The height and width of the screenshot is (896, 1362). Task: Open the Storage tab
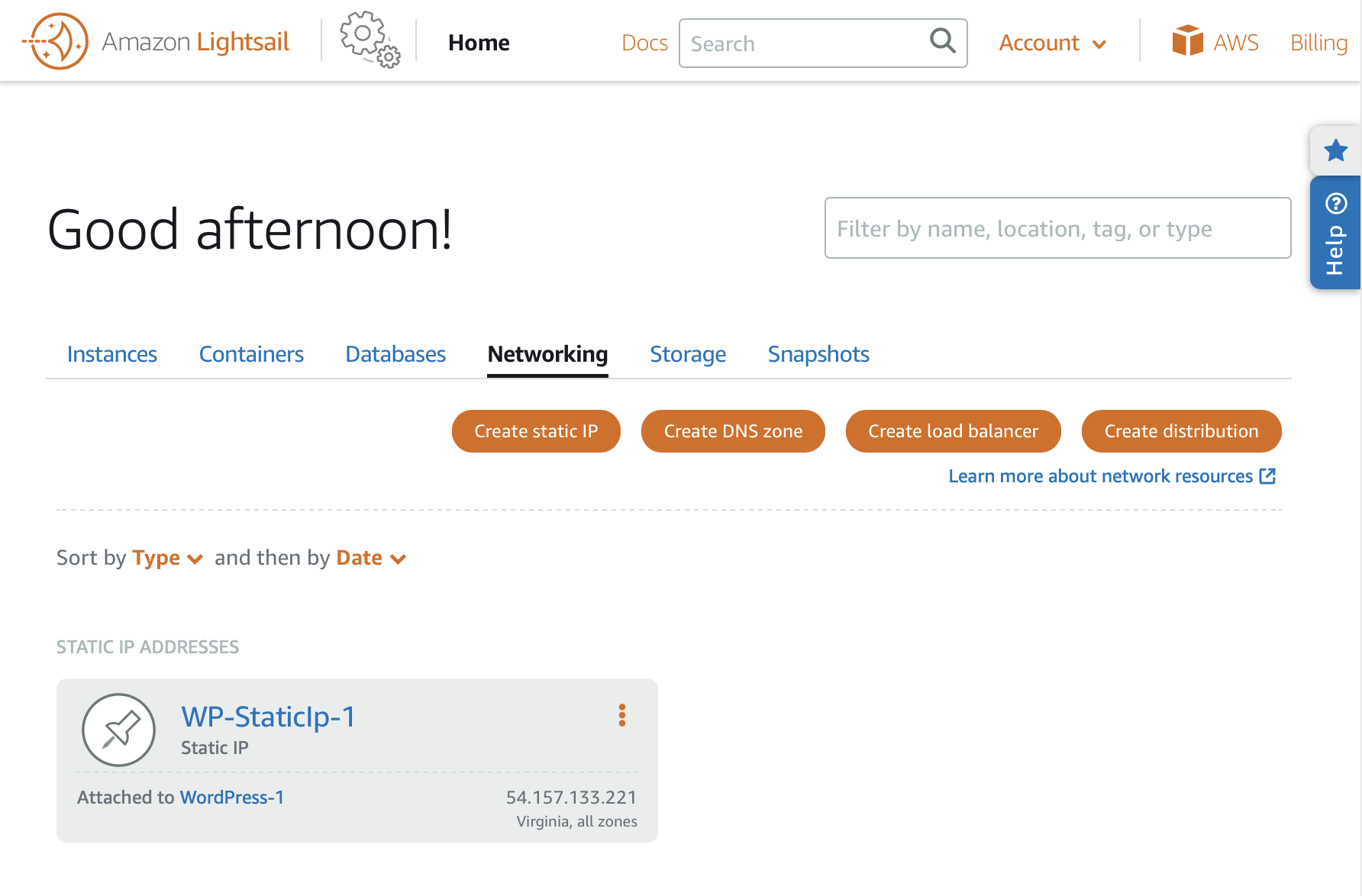[688, 354]
